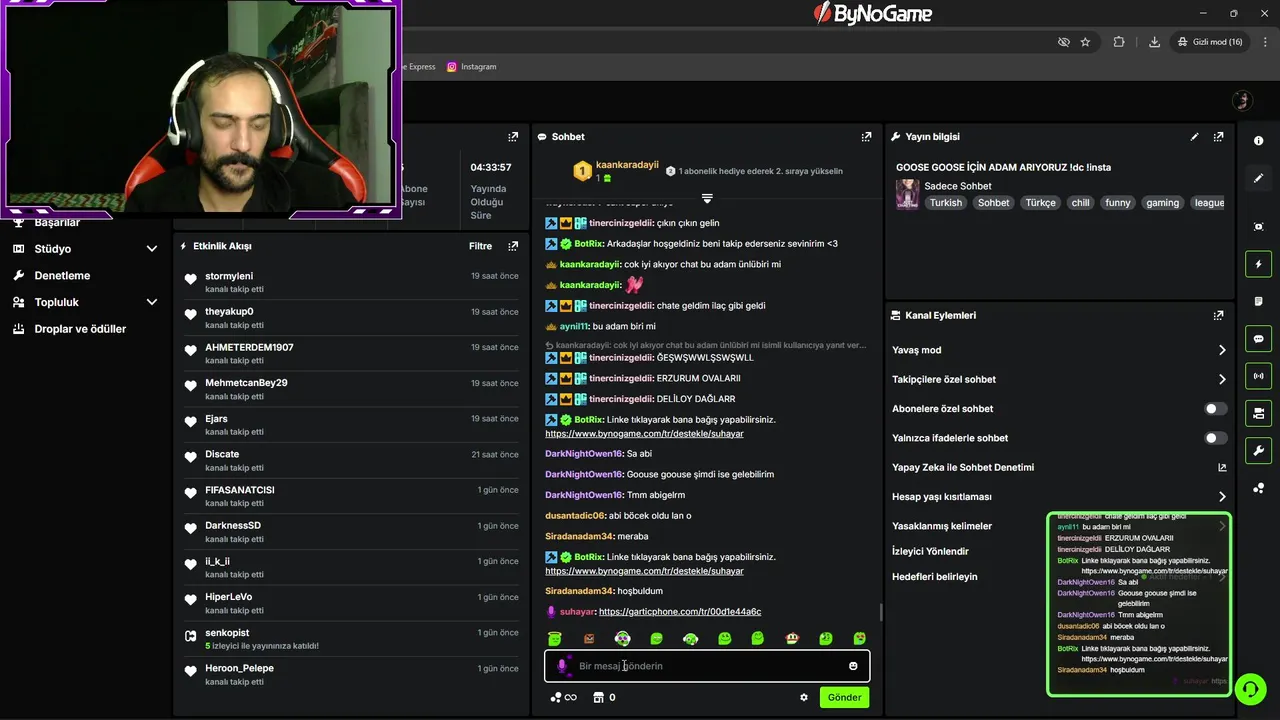Screen dimensions: 1280x720
Task: Open the user profile avatar menu
Action: [1242, 100]
